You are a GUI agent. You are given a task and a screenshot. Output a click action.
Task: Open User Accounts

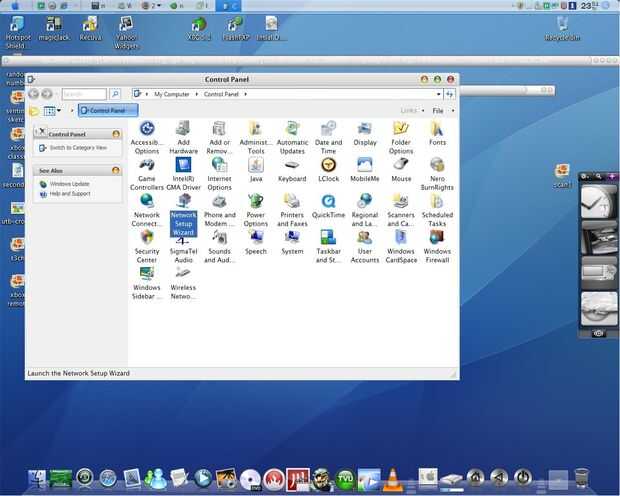point(365,246)
